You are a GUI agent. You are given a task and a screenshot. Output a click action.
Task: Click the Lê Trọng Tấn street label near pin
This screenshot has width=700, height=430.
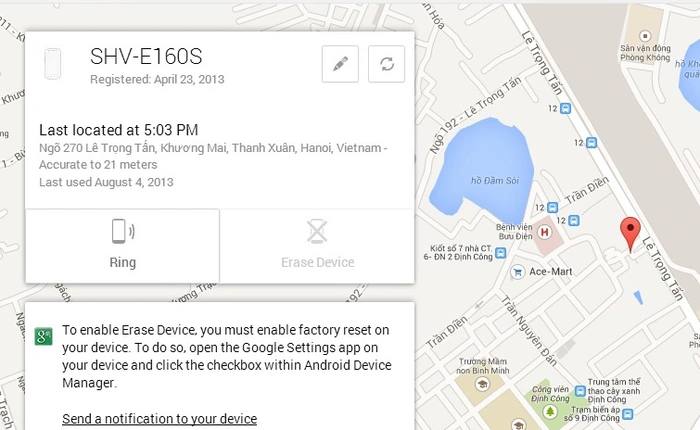pos(662,268)
